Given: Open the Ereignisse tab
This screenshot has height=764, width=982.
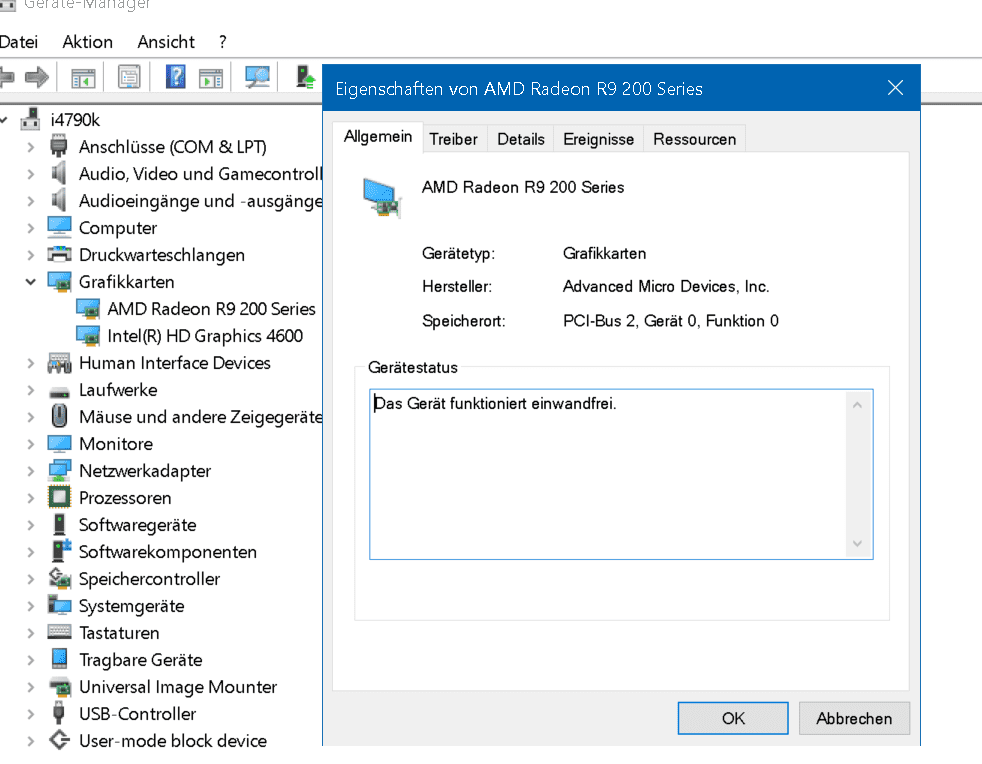Looking at the screenshot, I should click(599, 139).
